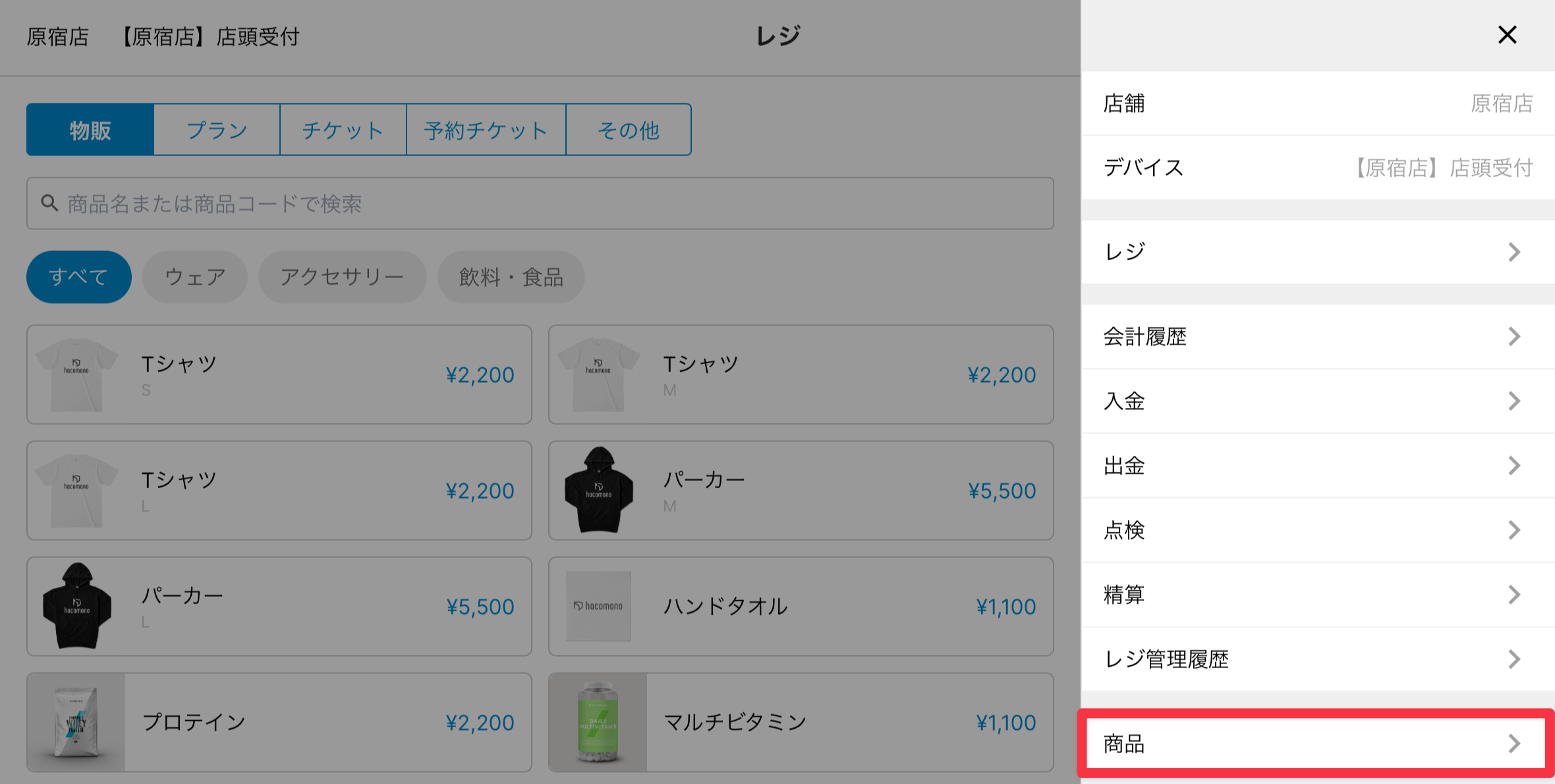Switch to the プラン tab
The width and height of the screenshot is (1555, 784).
[217, 130]
